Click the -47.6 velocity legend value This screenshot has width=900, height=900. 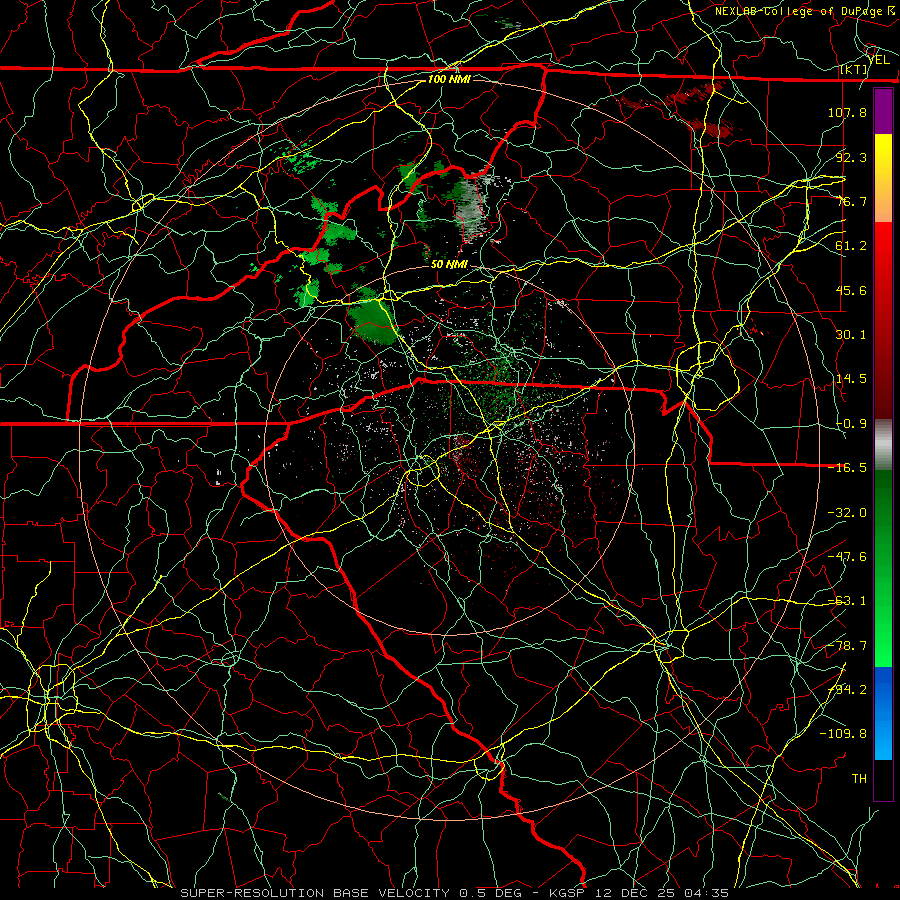click(x=847, y=557)
